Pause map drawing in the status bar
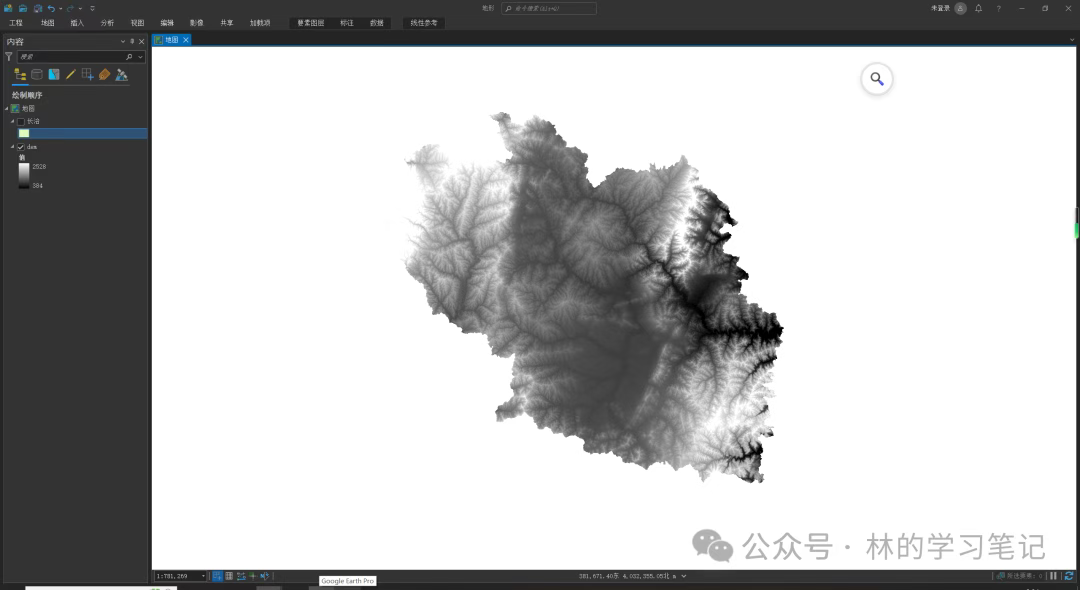Viewport: 1080px width, 590px height. (x=1053, y=576)
